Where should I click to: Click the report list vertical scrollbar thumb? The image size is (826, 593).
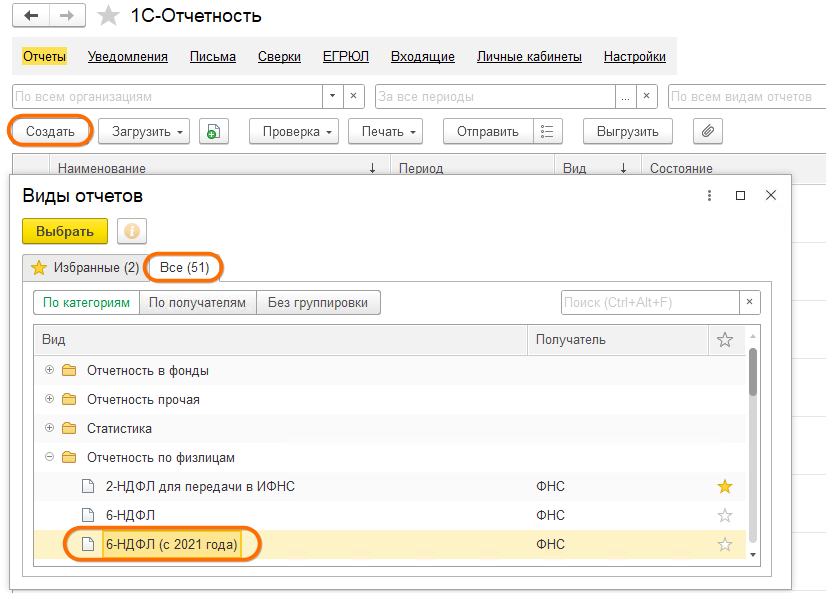[x=753, y=372]
